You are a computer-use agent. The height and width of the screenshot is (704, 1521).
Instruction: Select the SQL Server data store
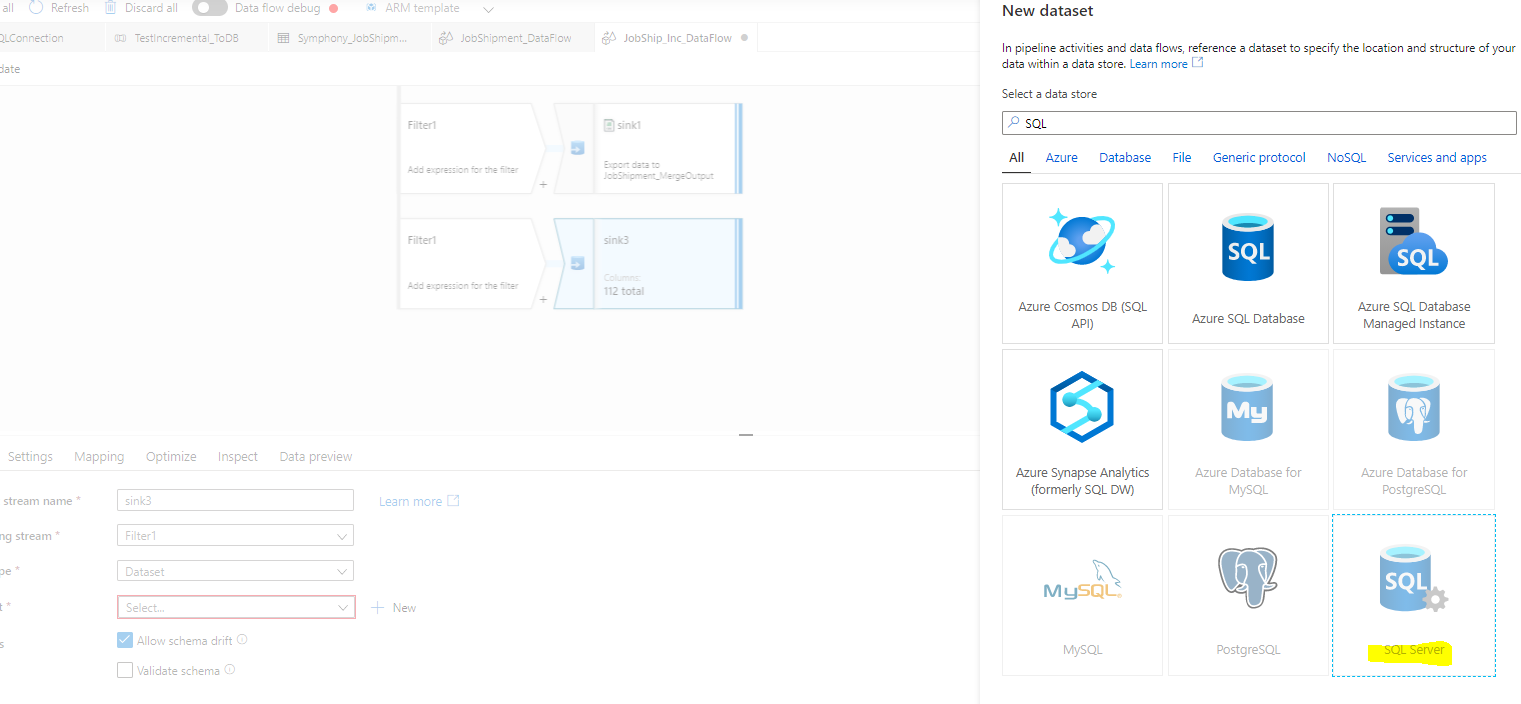pos(1413,595)
